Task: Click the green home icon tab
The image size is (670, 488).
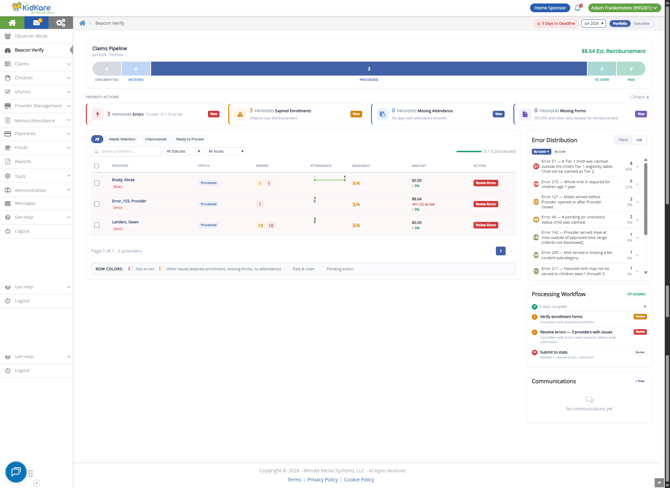Action: tap(12, 23)
